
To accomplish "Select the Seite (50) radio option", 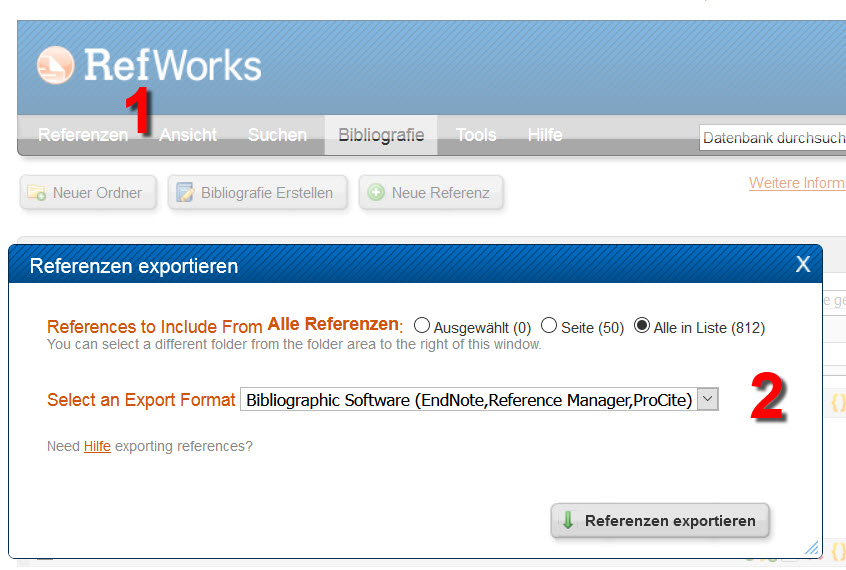I will pyautogui.click(x=549, y=326).
